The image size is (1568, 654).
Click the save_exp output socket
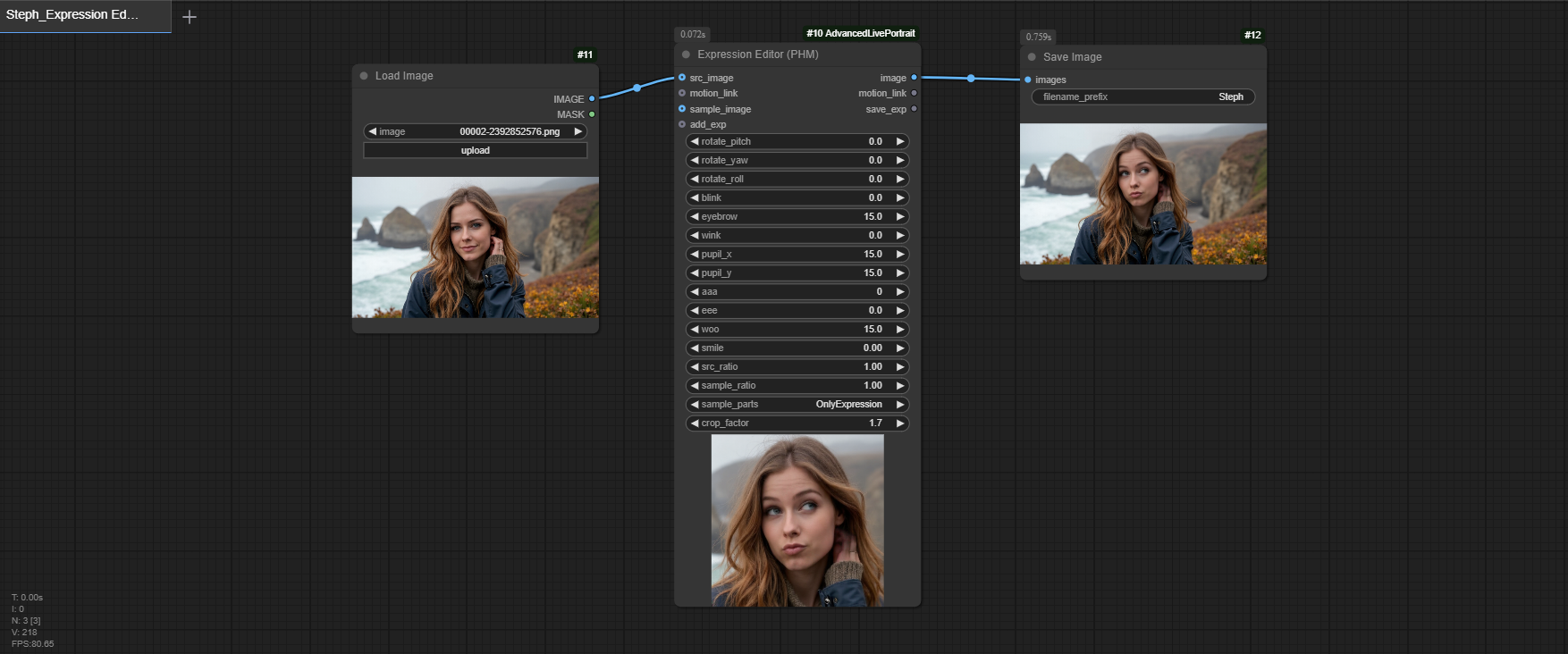[x=914, y=109]
